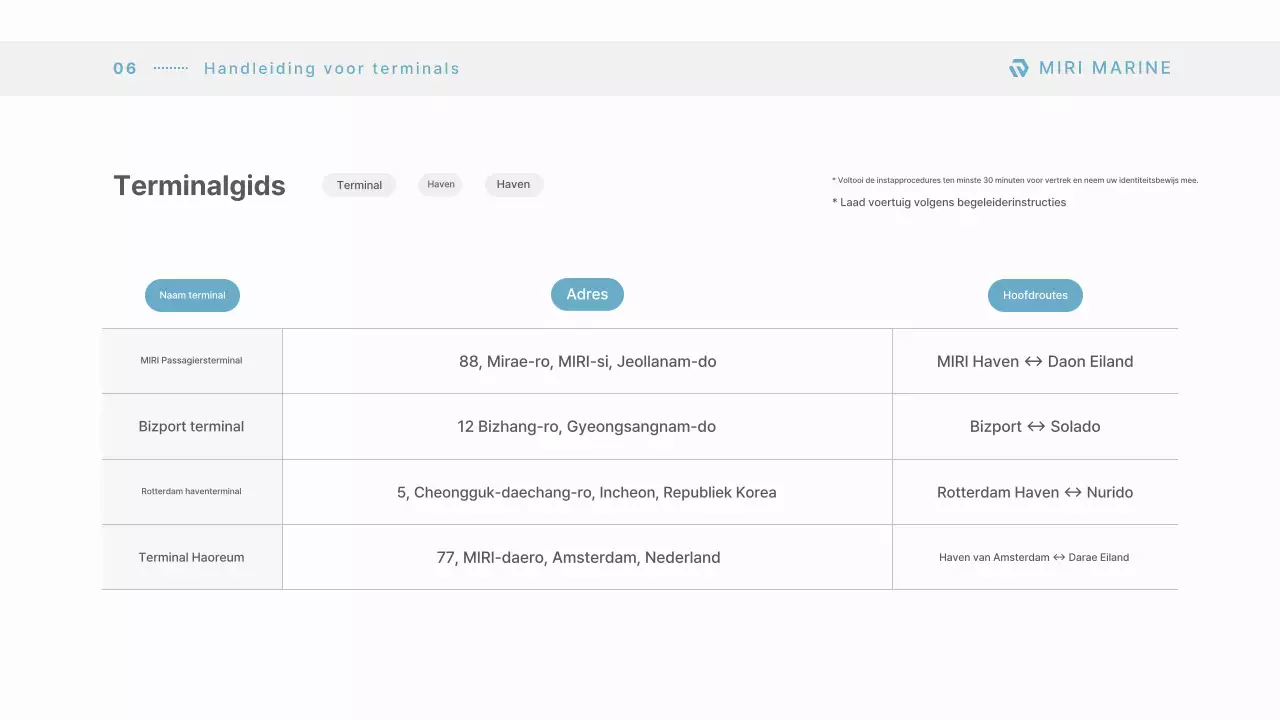
Task: Toggle the Terminal tag chip
Action: [x=359, y=185]
